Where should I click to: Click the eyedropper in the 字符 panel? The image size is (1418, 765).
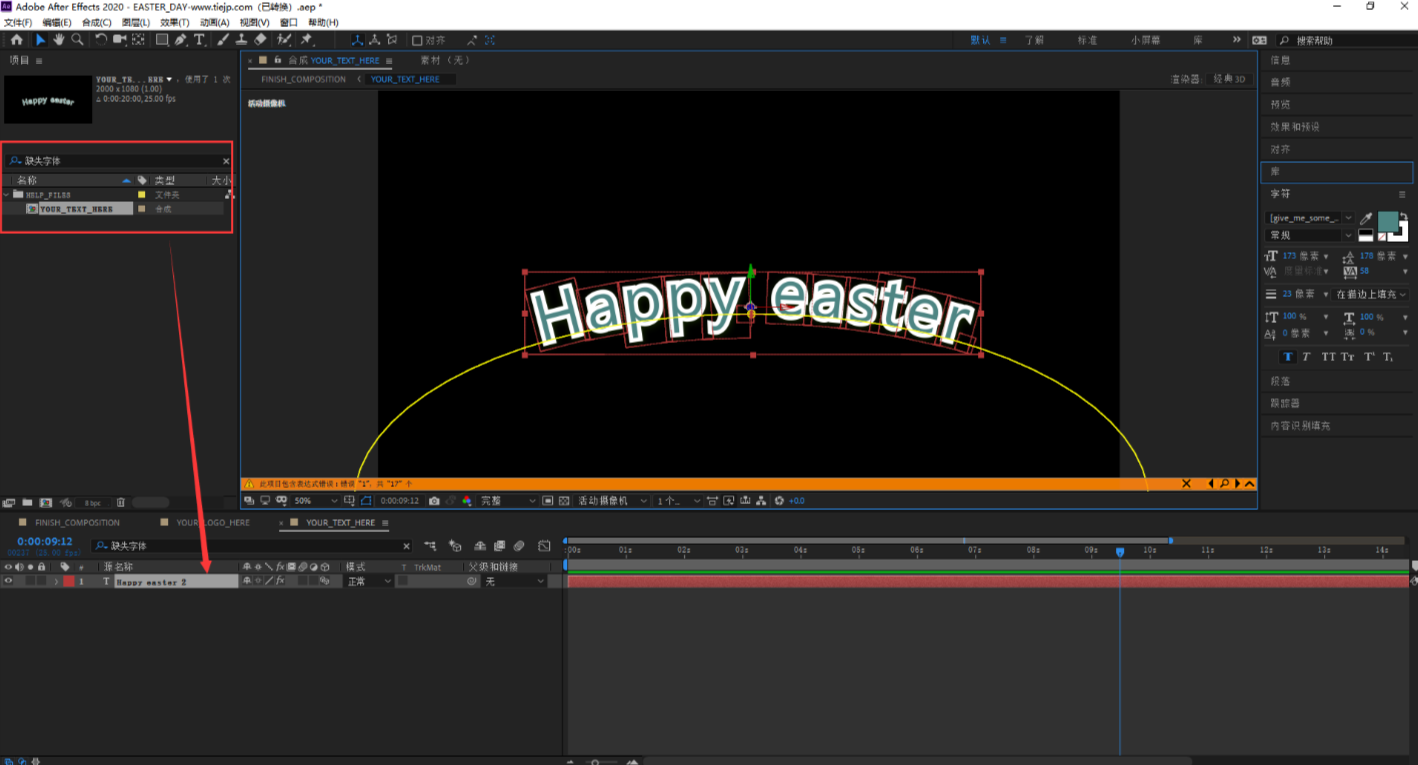click(x=1366, y=218)
